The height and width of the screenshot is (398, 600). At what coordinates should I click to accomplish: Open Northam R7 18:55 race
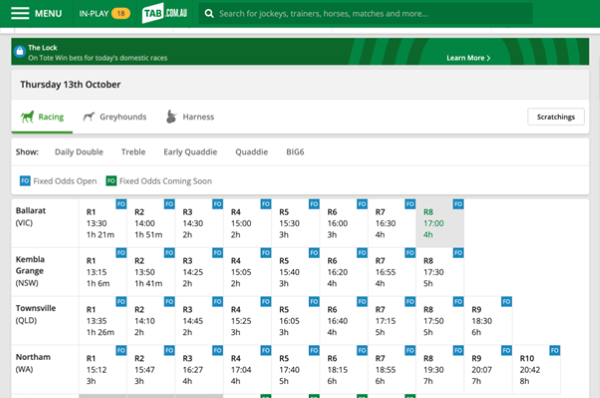point(392,370)
